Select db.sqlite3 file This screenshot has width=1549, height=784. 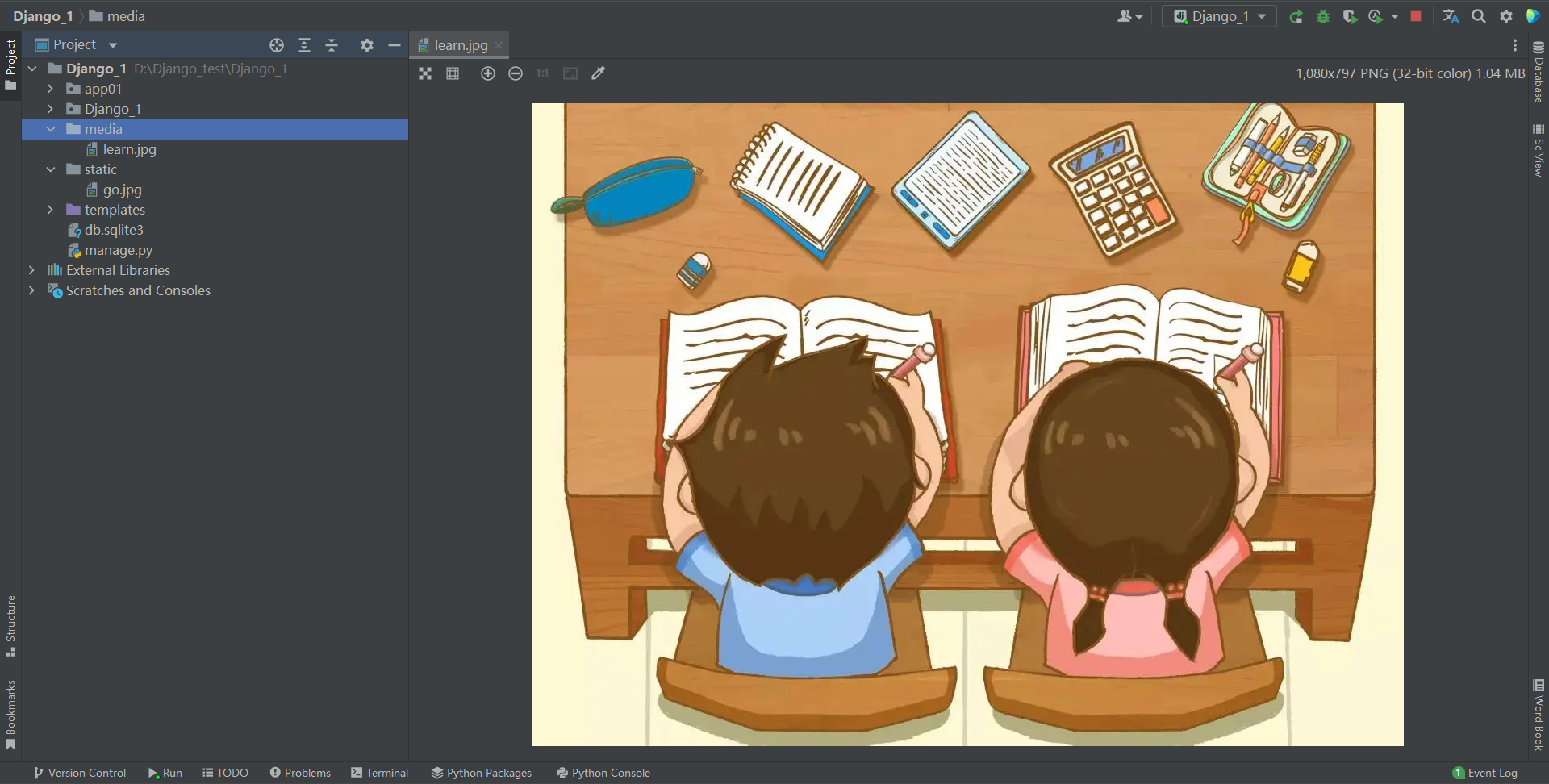(106, 230)
